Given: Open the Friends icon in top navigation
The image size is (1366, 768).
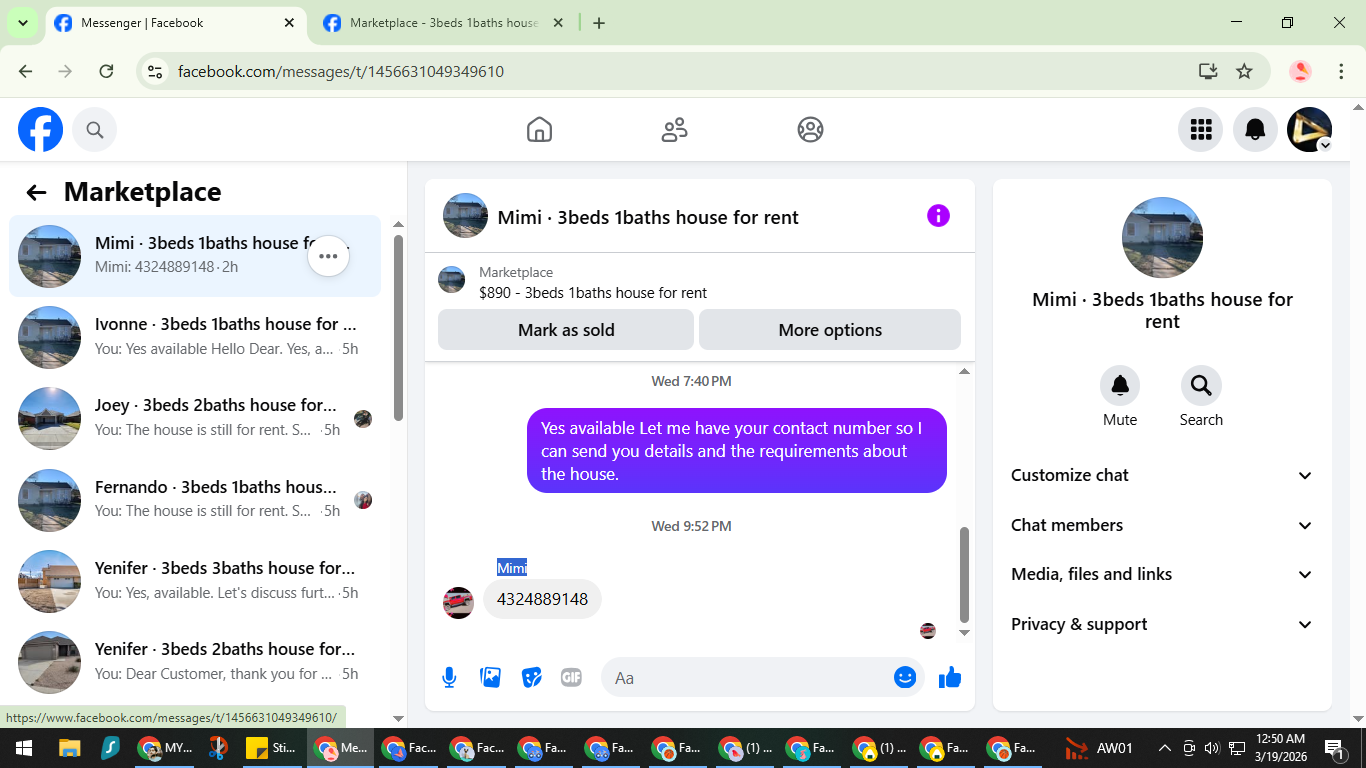Looking at the screenshot, I should (x=675, y=130).
